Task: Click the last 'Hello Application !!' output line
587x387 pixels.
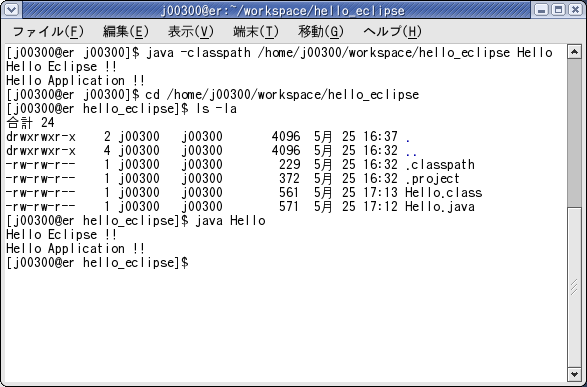Action: click(x=75, y=249)
